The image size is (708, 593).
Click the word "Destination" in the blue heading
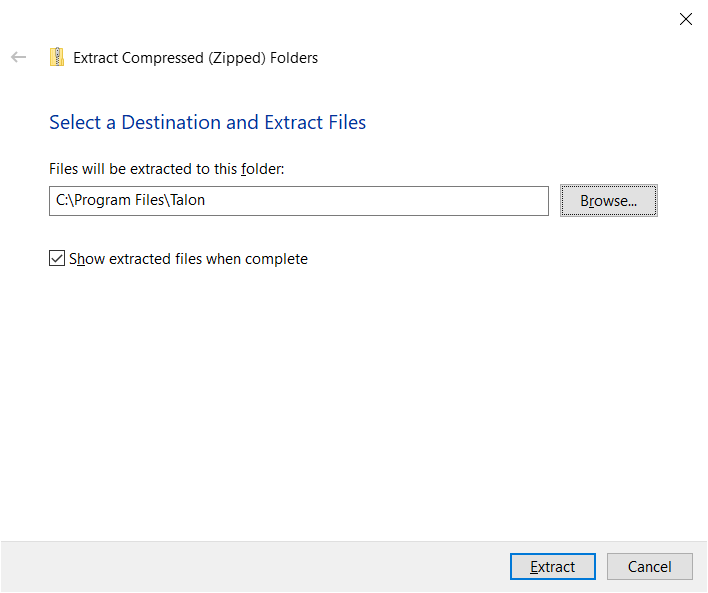click(171, 122)
